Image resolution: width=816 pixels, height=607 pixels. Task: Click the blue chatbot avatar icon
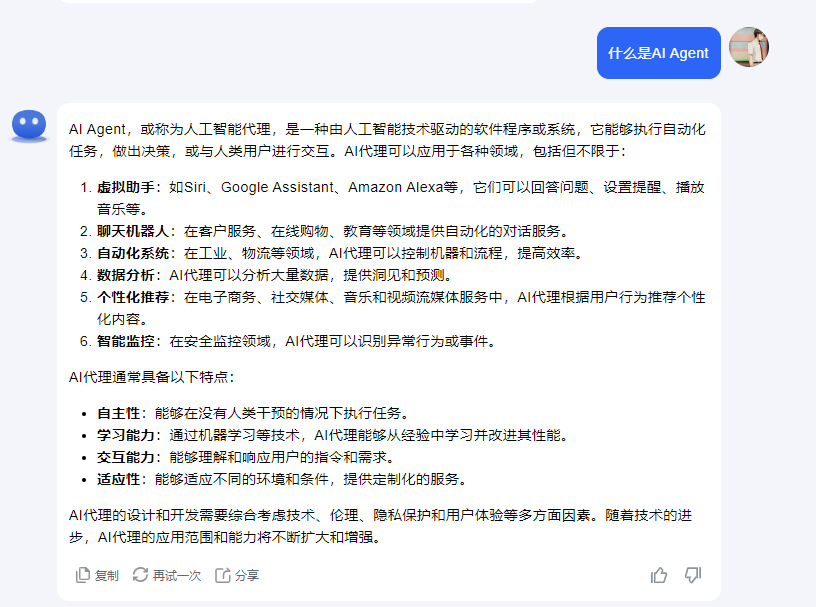[x=29, y=126]
